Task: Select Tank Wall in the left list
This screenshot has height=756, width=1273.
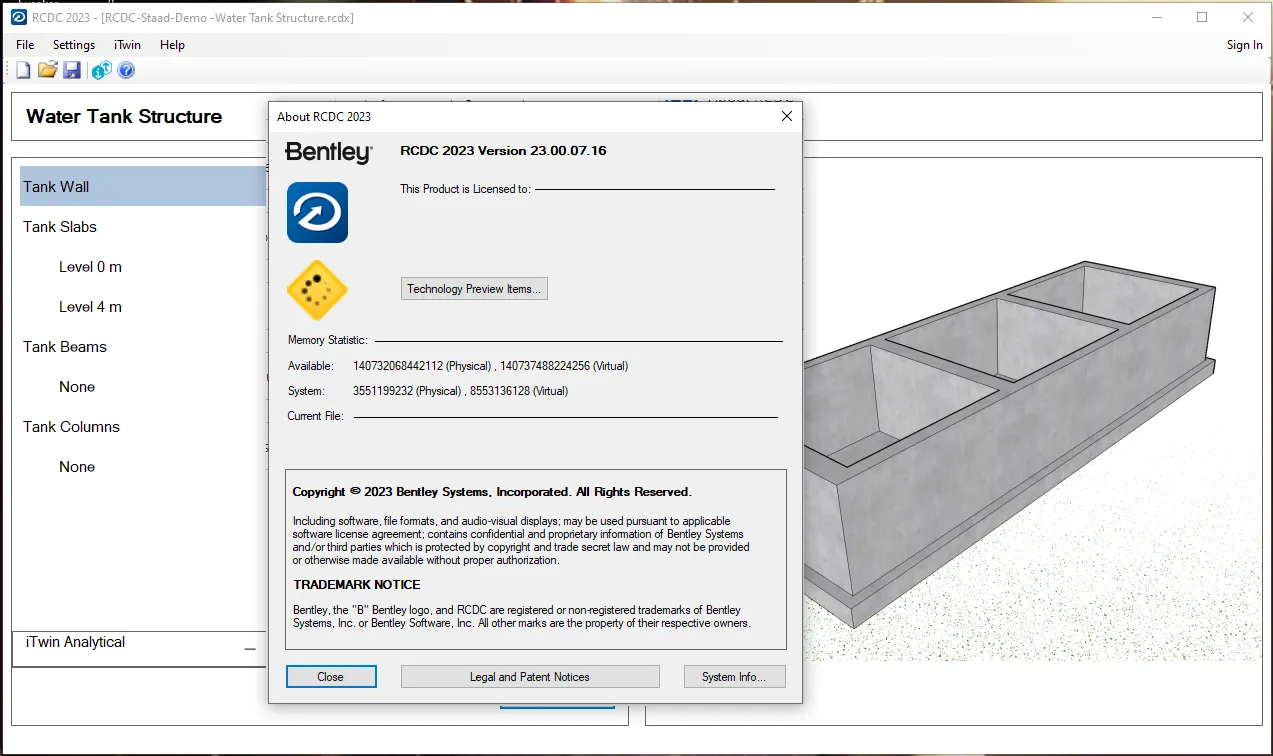Action: point(143,186)
